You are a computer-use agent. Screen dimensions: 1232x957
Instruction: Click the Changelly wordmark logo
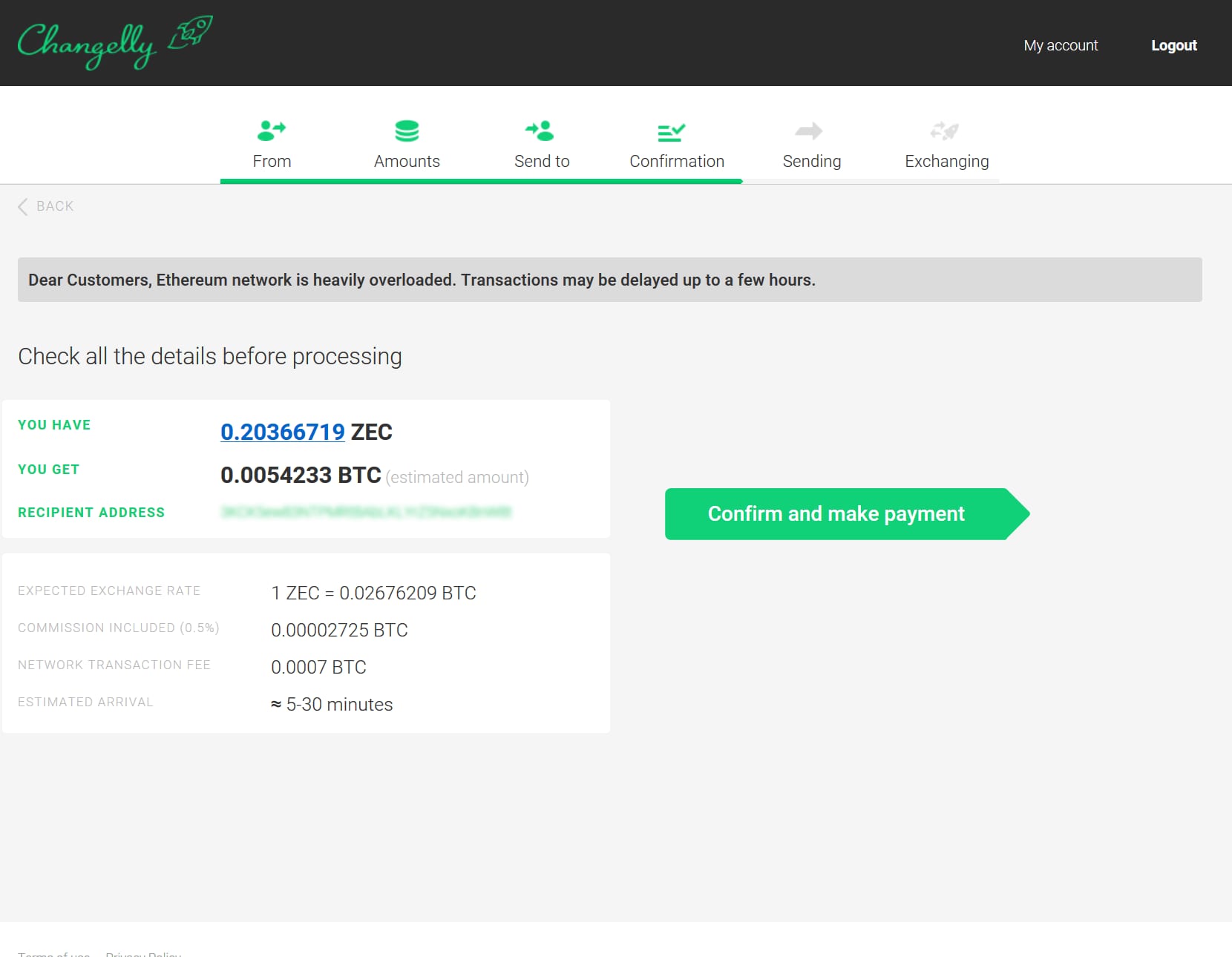[87, 45]
